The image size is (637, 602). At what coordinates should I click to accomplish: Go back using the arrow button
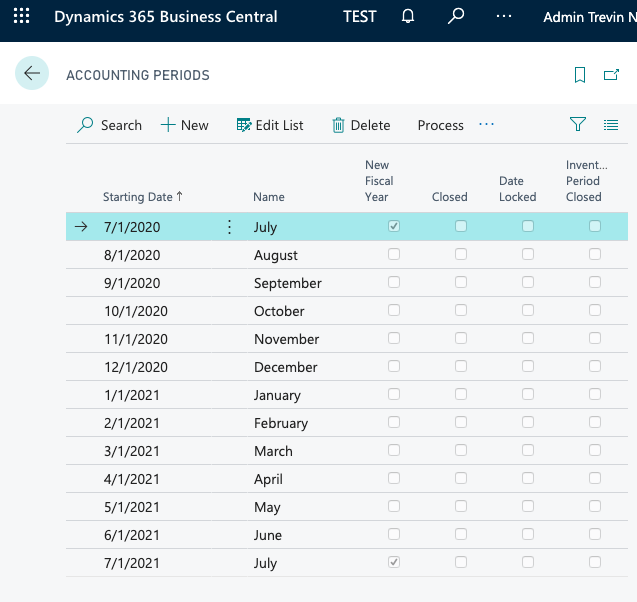tap(32, 74)
